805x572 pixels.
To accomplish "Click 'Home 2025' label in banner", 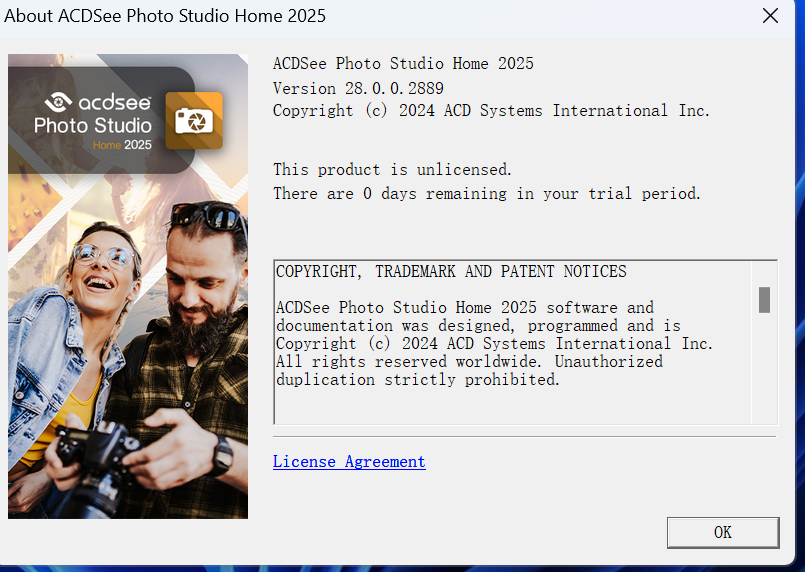I will [x=122, y=145].
